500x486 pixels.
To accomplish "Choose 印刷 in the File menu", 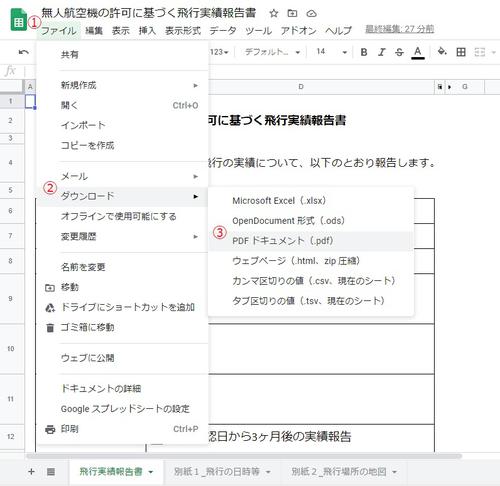I will click(x=123, y=429).
